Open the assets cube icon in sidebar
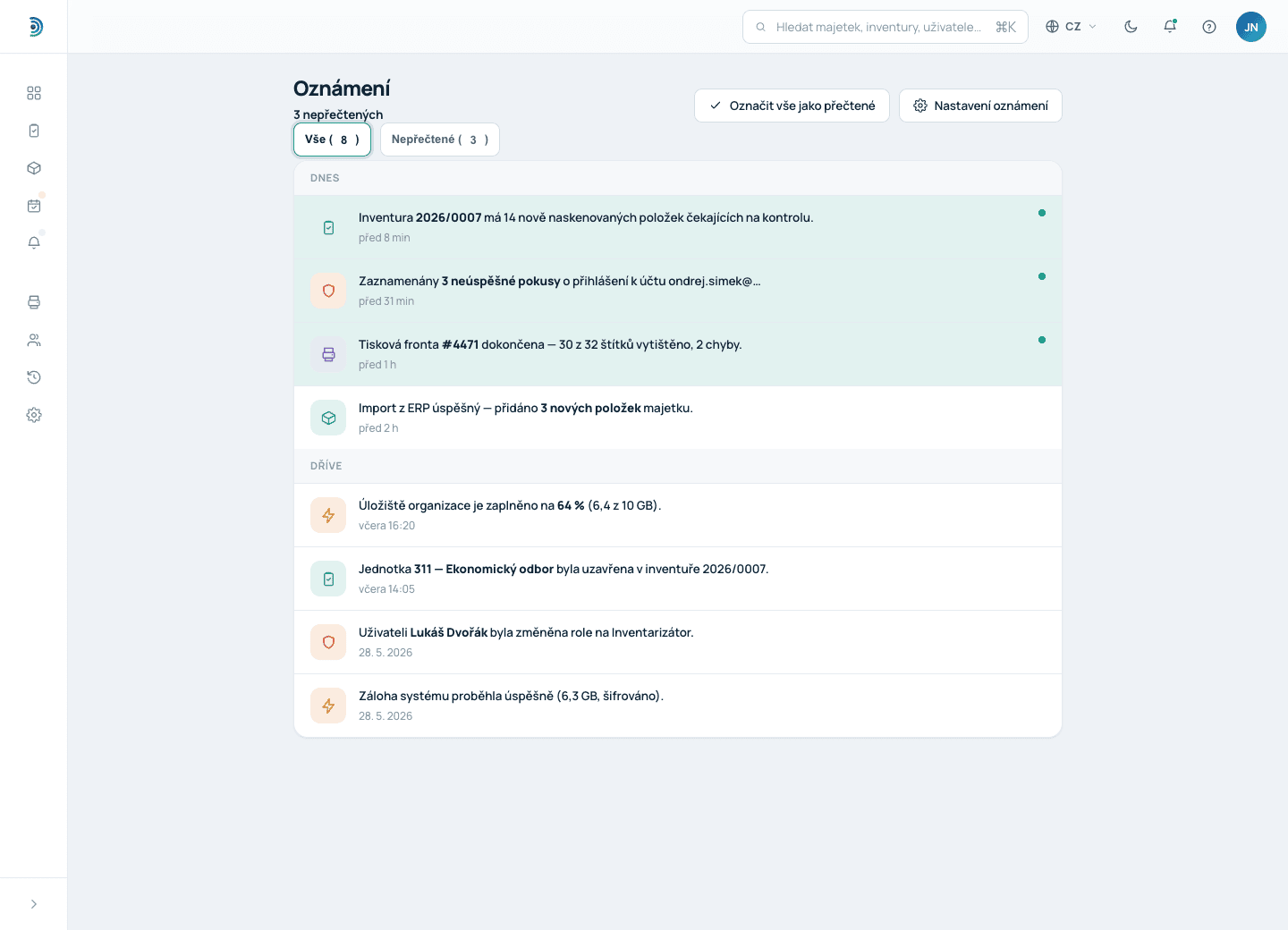This screenshot has width=1288, height=930. (34, 168)
